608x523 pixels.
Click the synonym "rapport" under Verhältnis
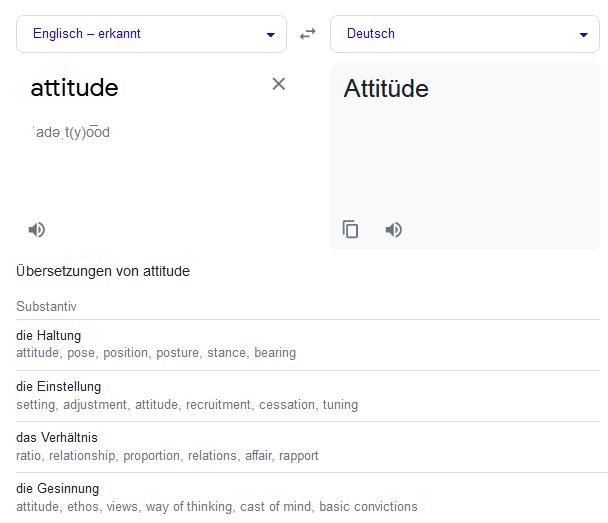(299, 456)
